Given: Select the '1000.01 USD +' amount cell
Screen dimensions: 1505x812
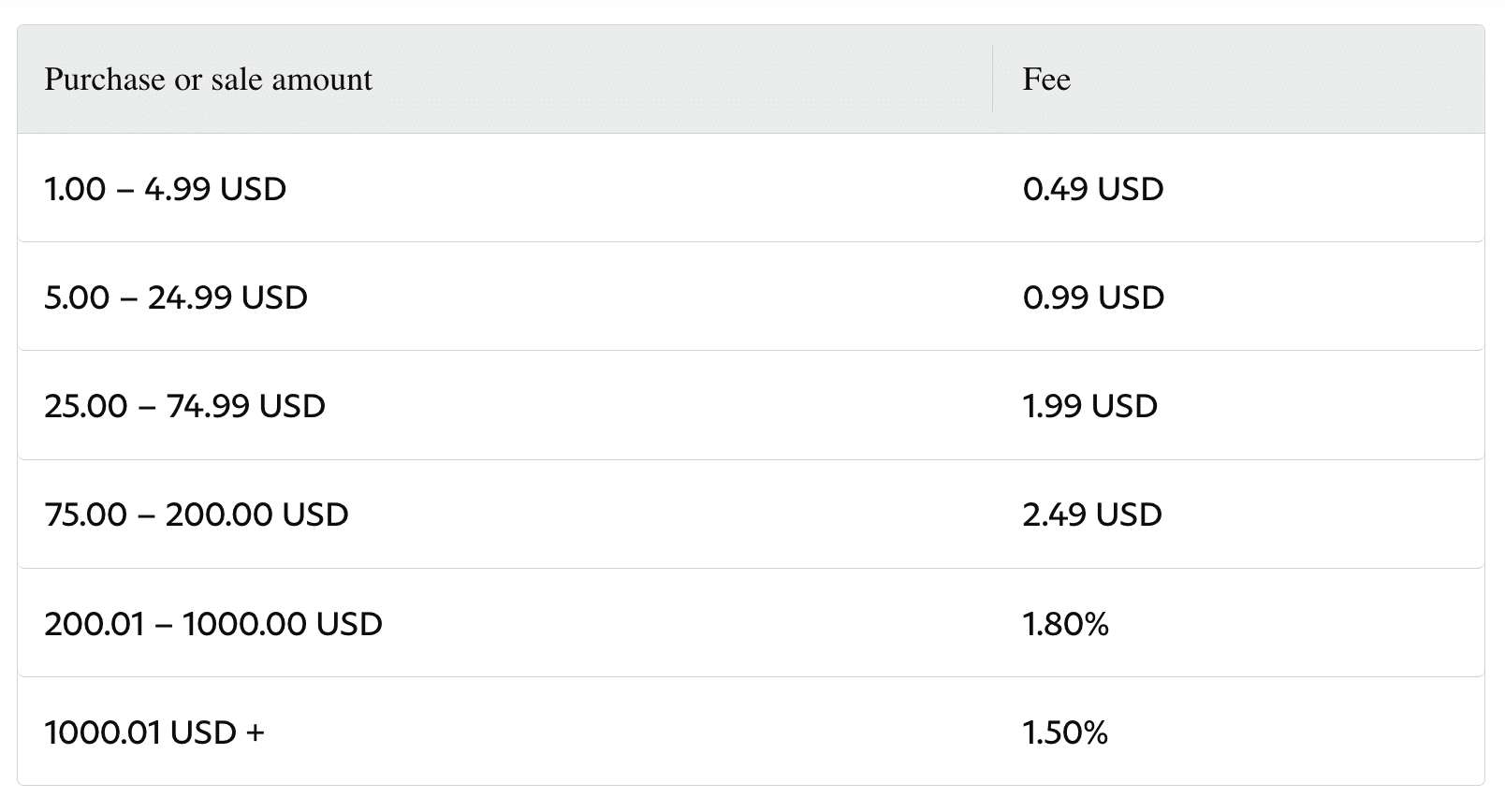Looking at the screenshot, I should [505, 731].
